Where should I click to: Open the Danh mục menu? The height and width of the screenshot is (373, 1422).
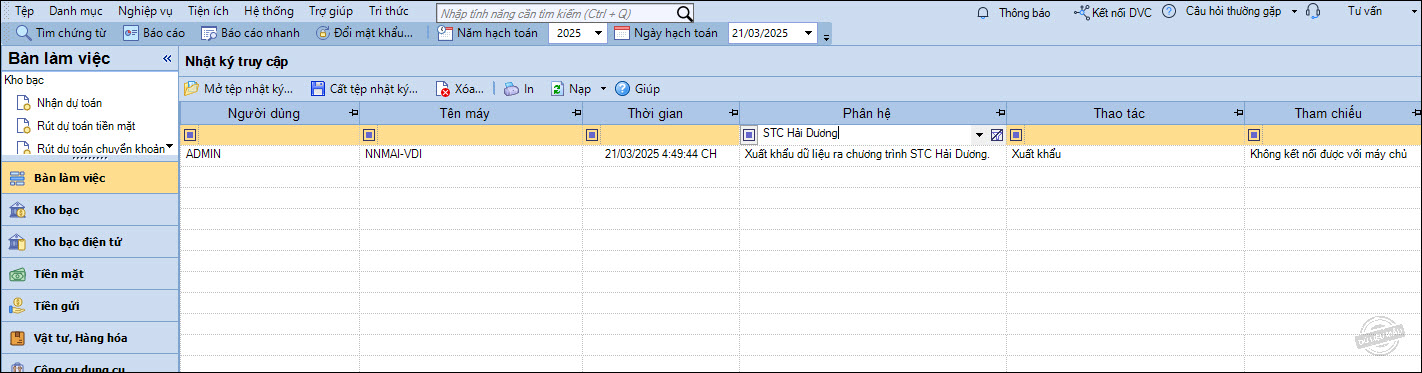click(x=75, y=11)
